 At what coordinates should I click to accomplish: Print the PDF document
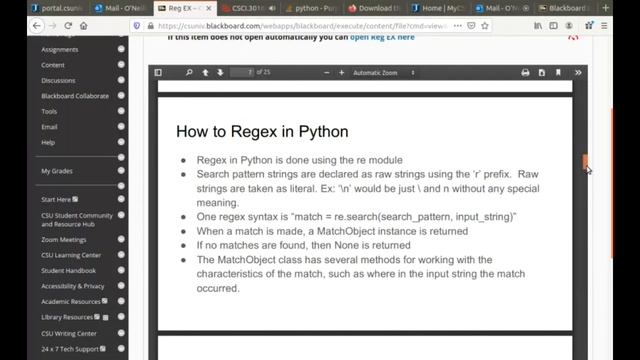pos(525,73)
